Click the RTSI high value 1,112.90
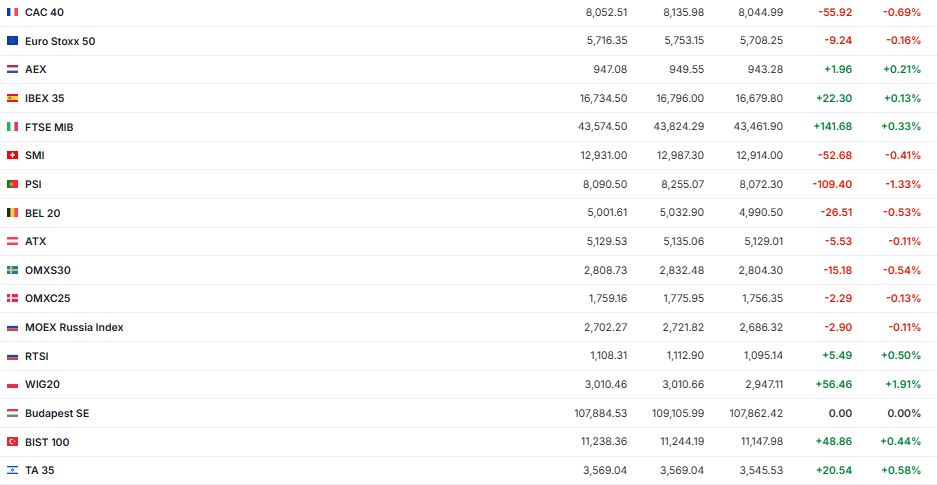This screenshot has width=937, height=485. (683, 356)
